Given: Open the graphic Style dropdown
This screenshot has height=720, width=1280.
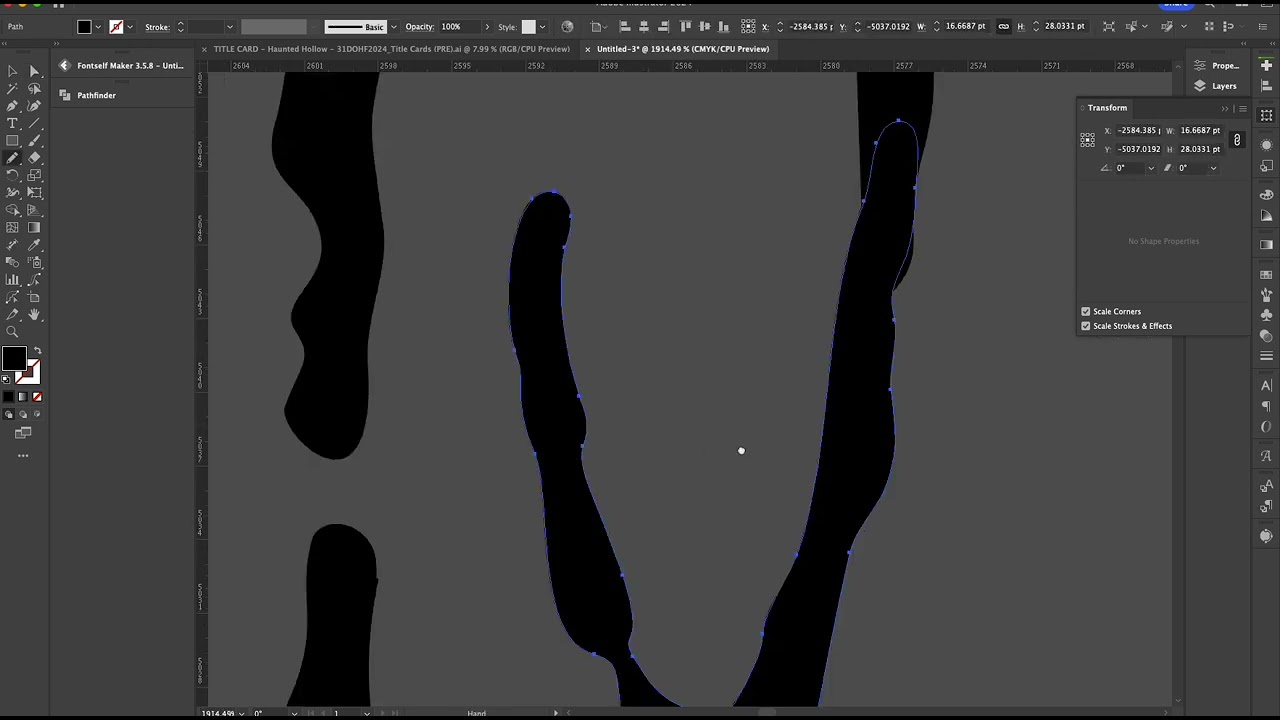Looking at the screenshot, I should [544, 27].
